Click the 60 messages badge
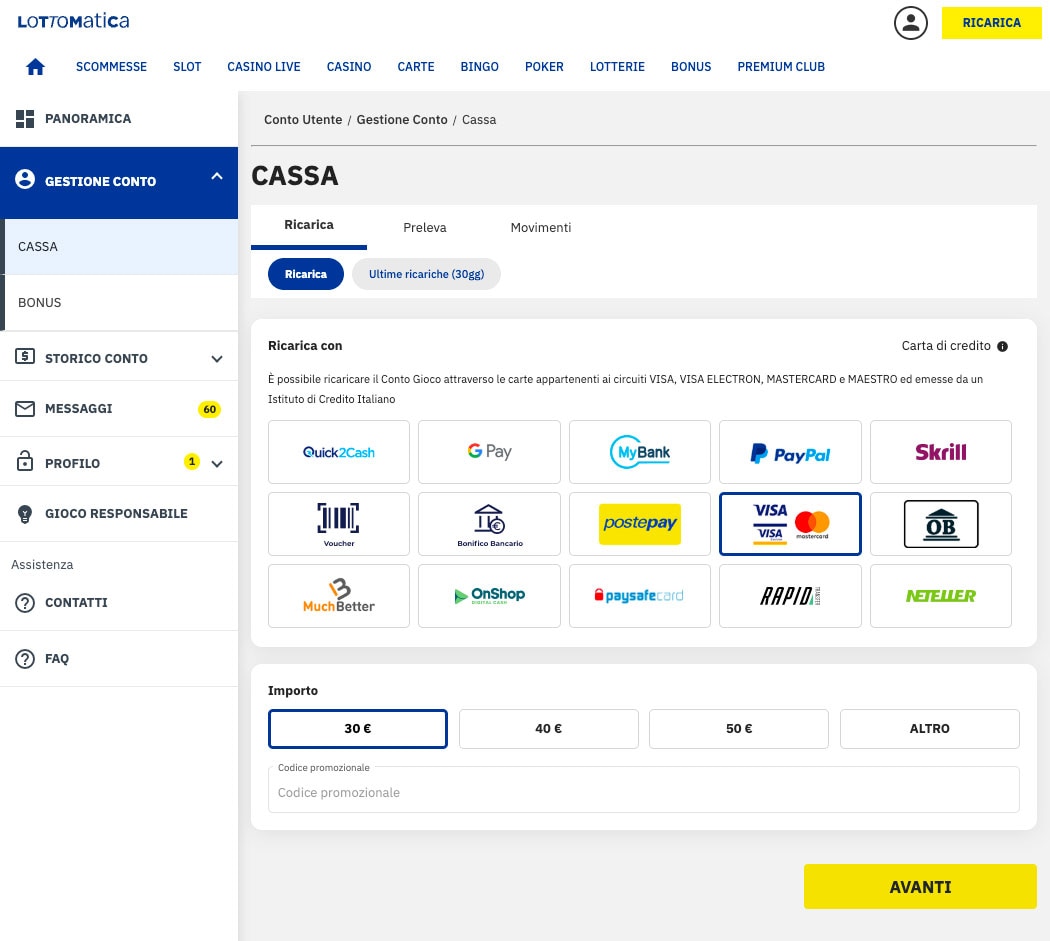 [210, 409]
